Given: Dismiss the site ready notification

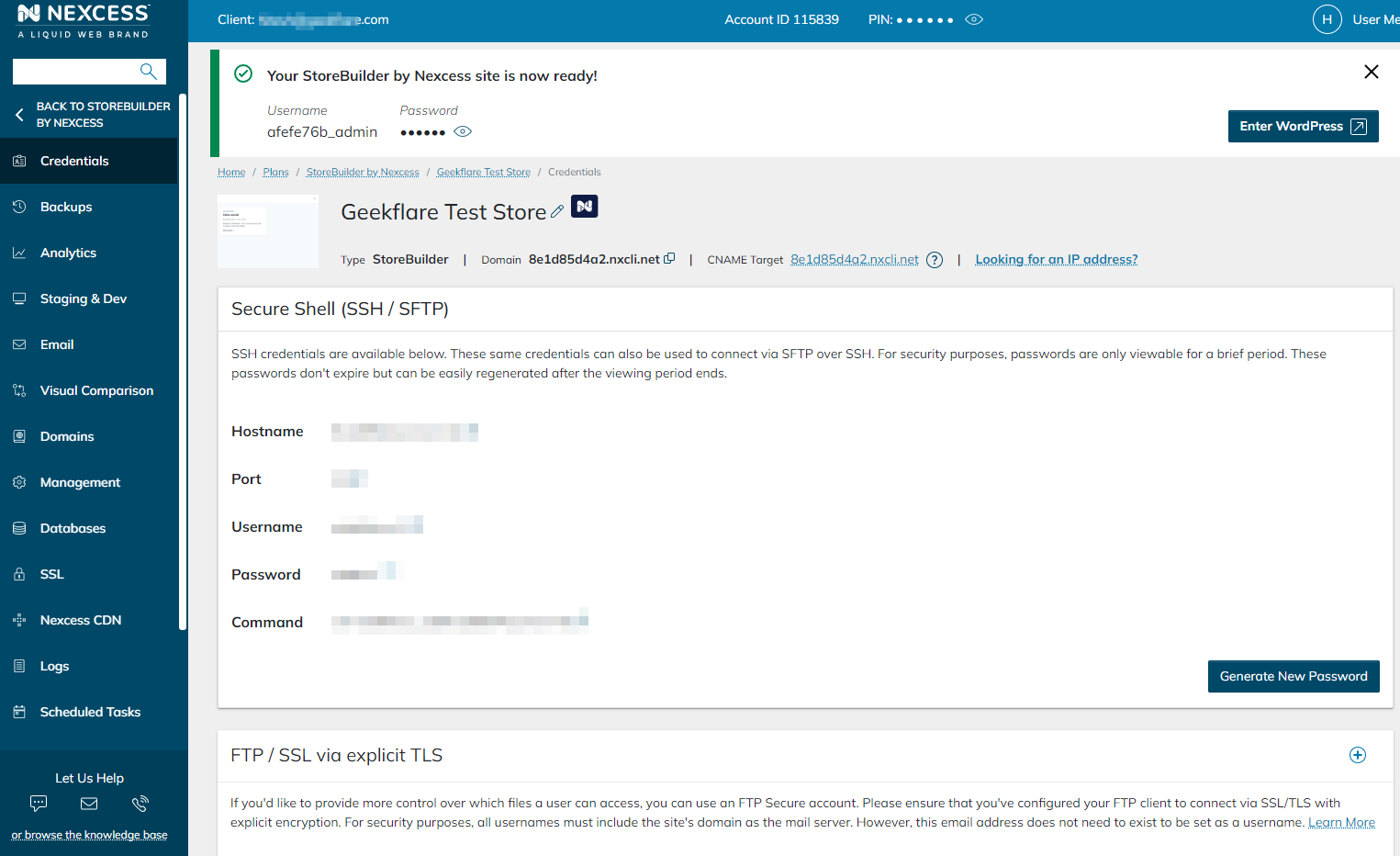Looking at the screenshot, I should [x=1372, y=72].
